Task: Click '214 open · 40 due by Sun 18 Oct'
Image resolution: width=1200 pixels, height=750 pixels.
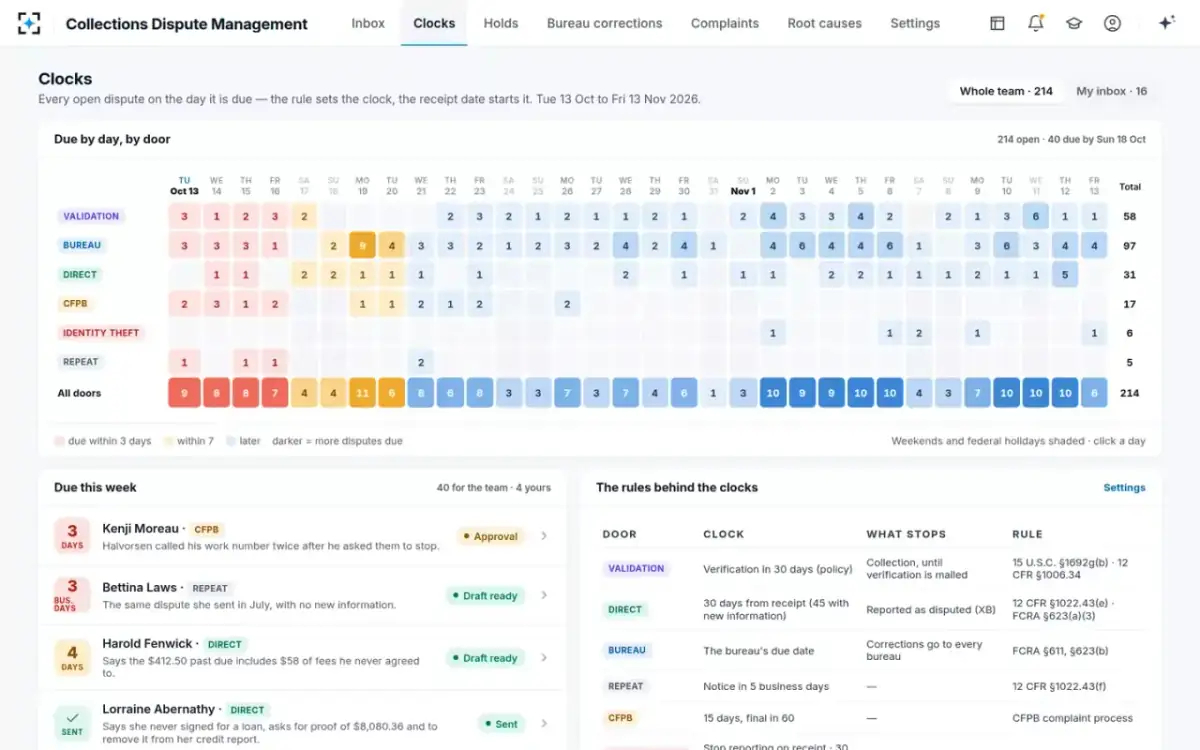Action: [1071, 140]
